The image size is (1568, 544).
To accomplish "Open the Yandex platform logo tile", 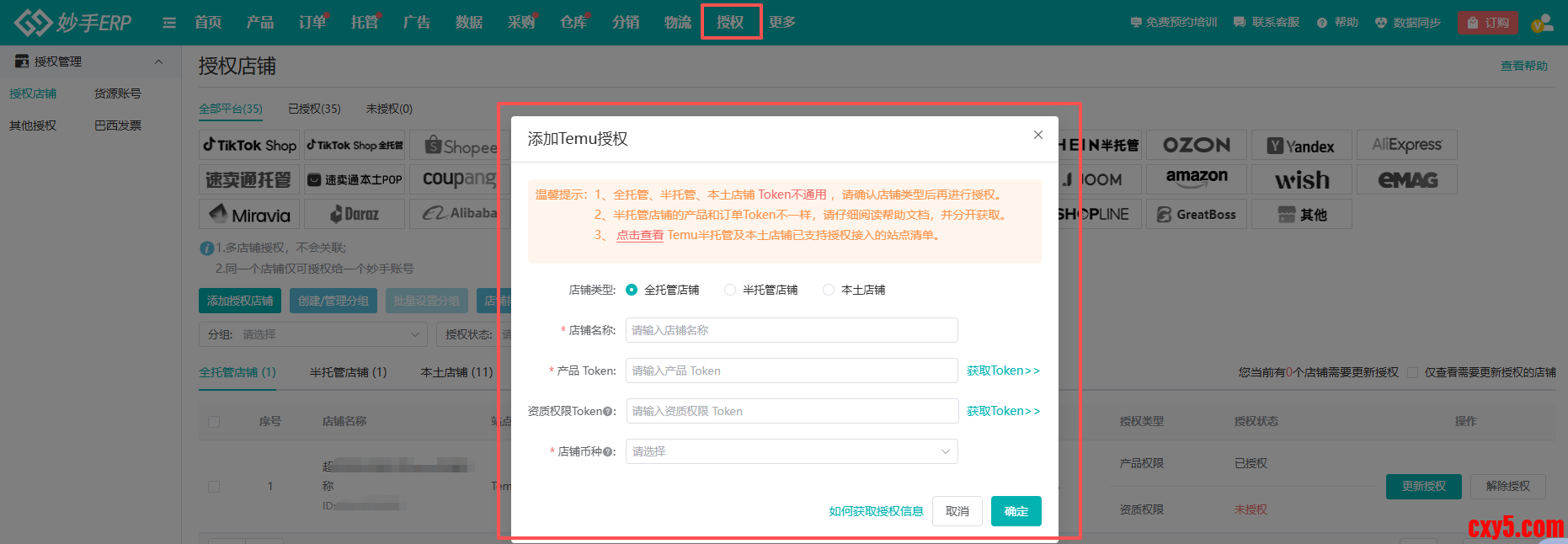I will click(x=1301, y=146).
